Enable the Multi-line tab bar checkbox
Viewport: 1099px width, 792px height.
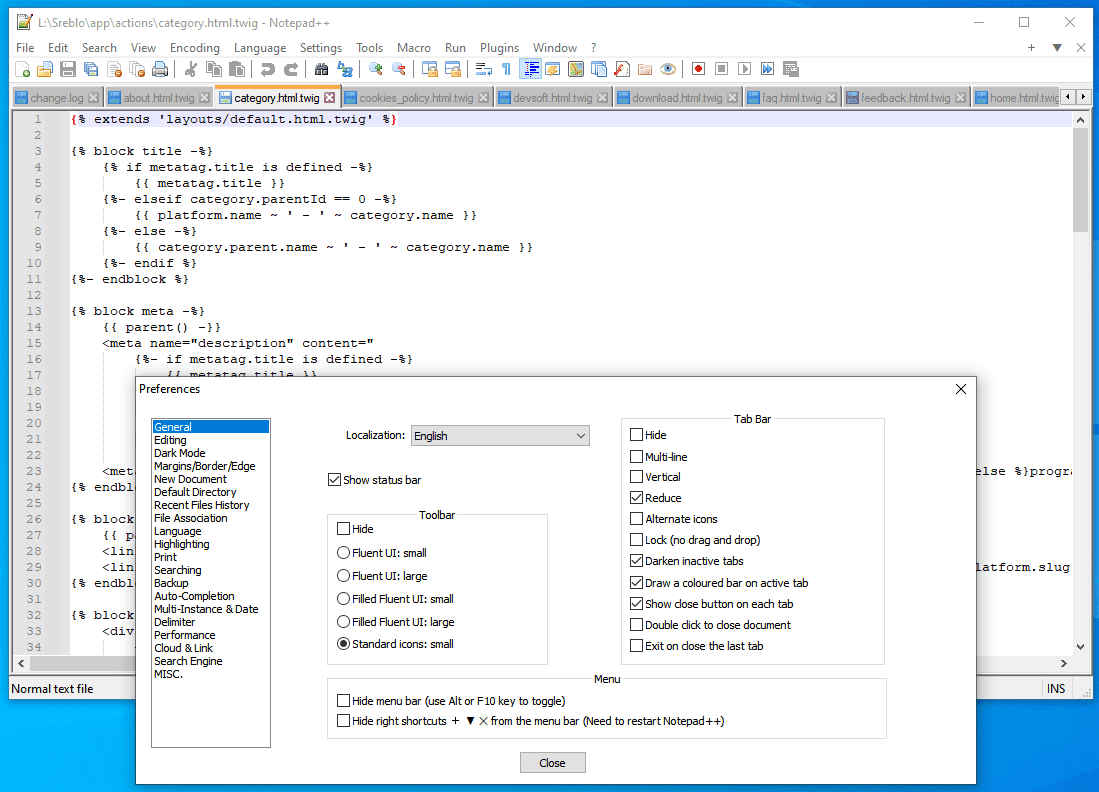click(x=637, y=456)
